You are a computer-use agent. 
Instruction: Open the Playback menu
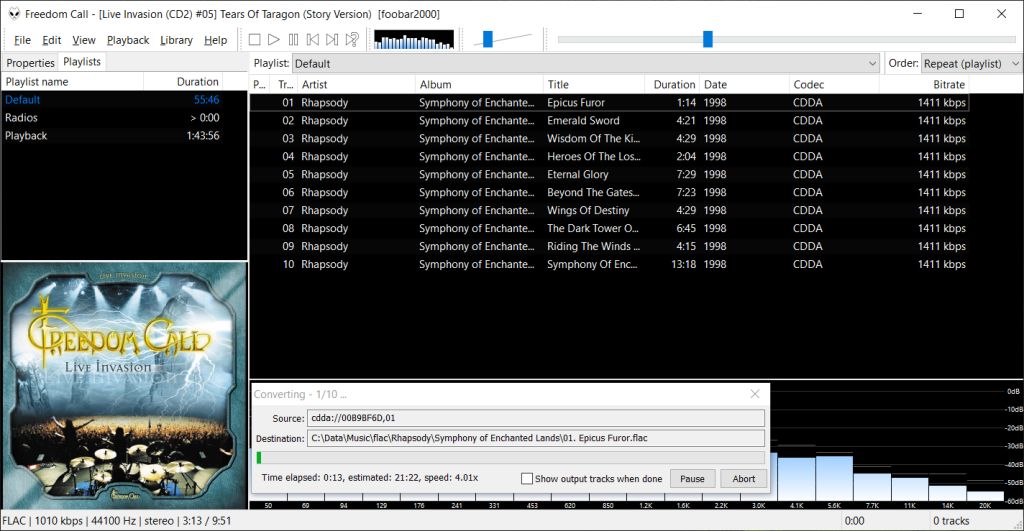128,40
